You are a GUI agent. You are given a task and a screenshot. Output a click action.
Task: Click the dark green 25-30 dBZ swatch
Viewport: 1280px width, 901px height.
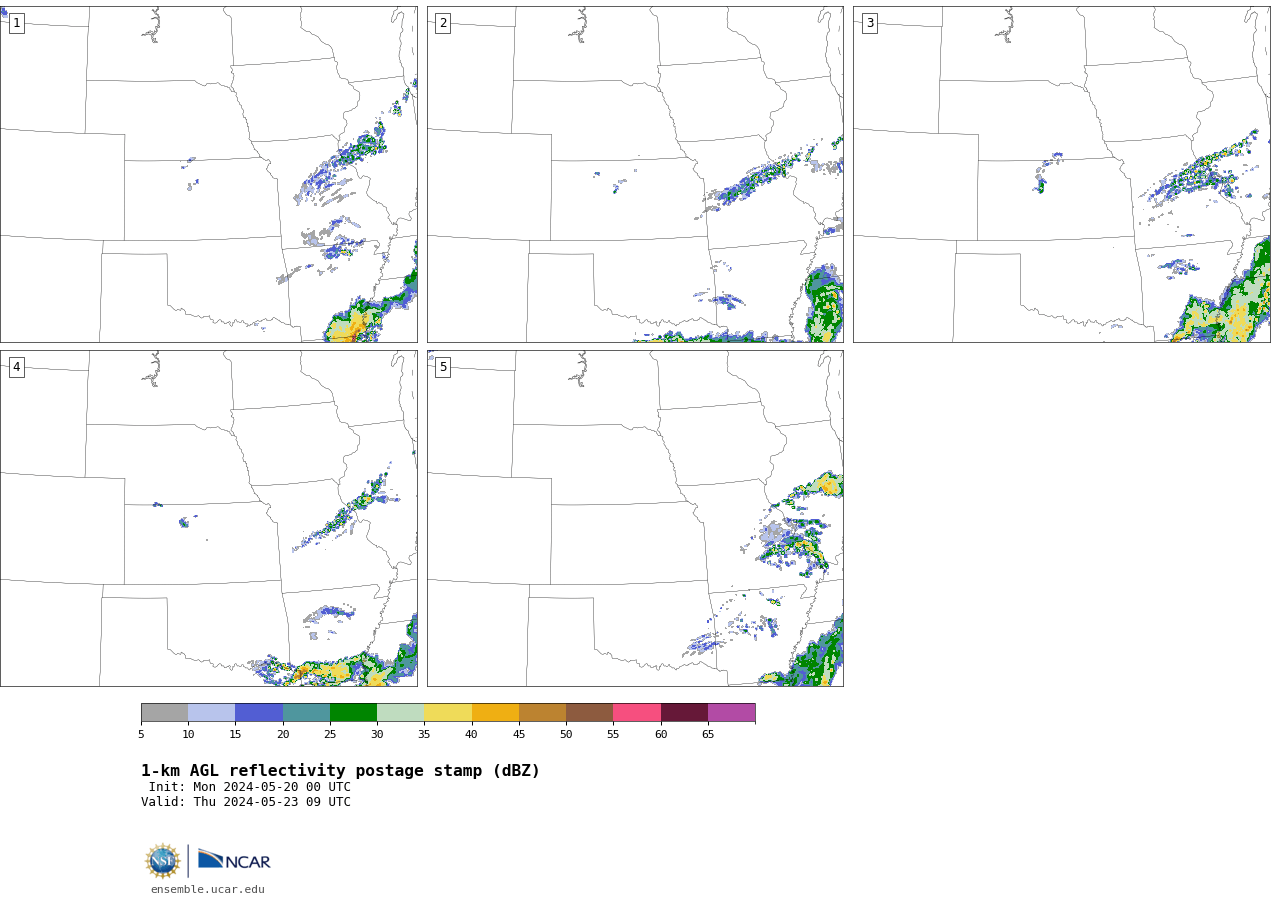(353, 712)
